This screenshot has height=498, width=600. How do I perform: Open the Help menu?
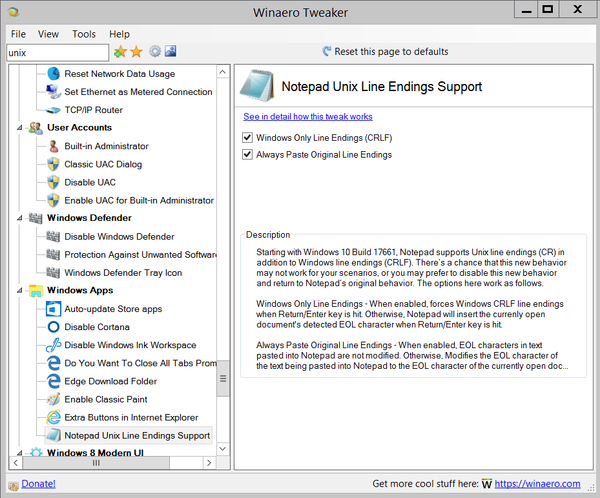pos(119,34)
